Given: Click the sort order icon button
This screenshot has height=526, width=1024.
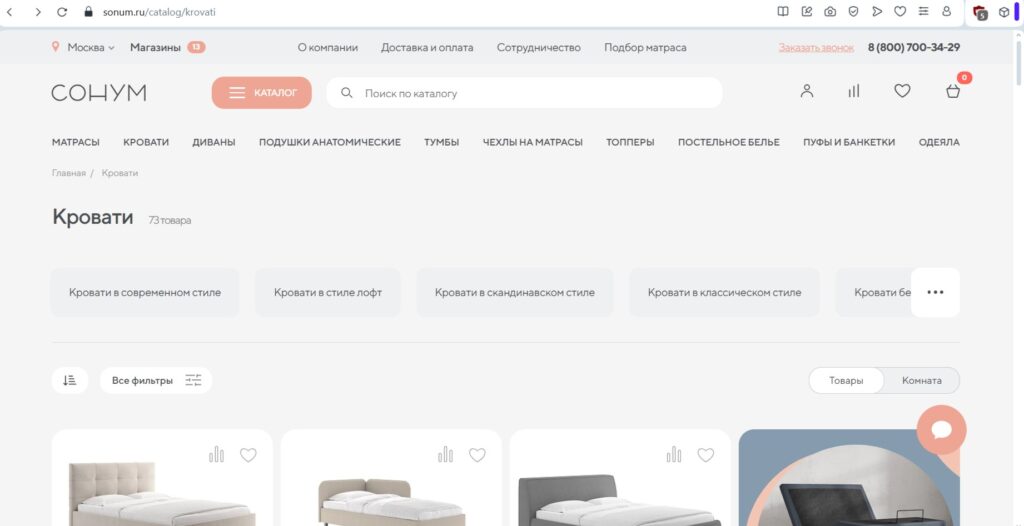Looking at the screenshot, I should (x=70, y=380).
